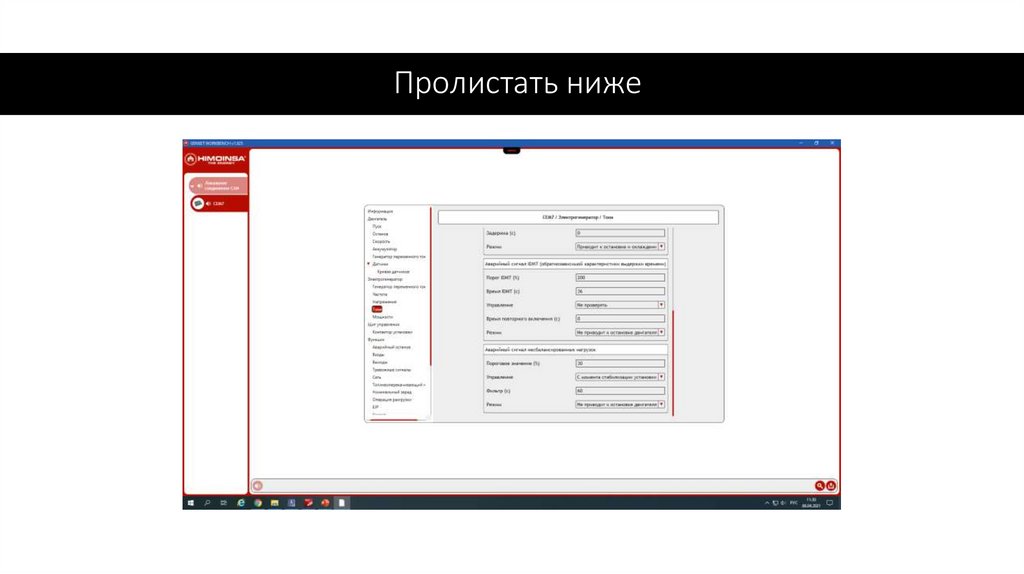
Task: Select Аккумулятор in the settings tree
Action: click(x=385, y=249)
